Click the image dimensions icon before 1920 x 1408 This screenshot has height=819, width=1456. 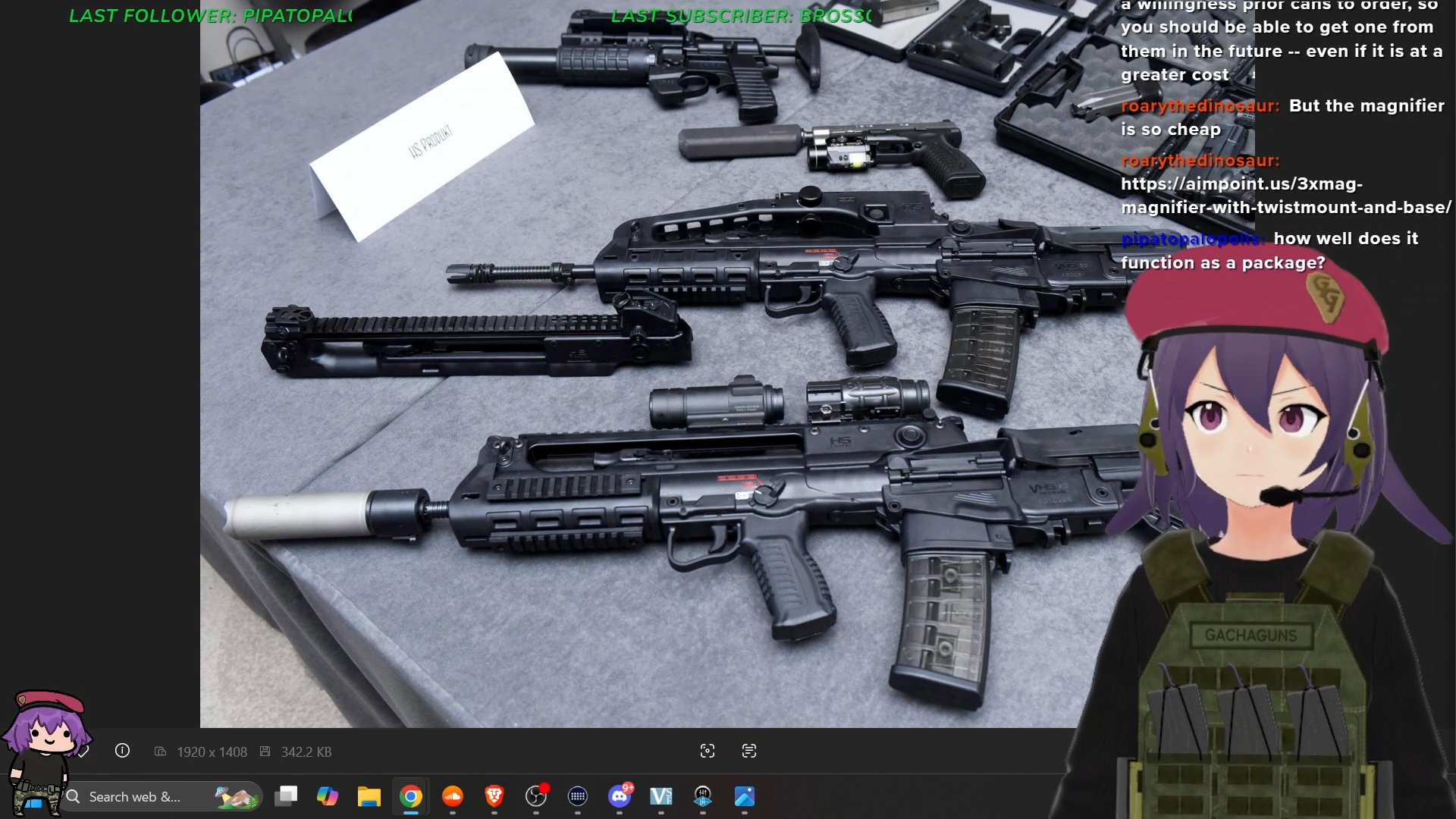click(160, 752)
